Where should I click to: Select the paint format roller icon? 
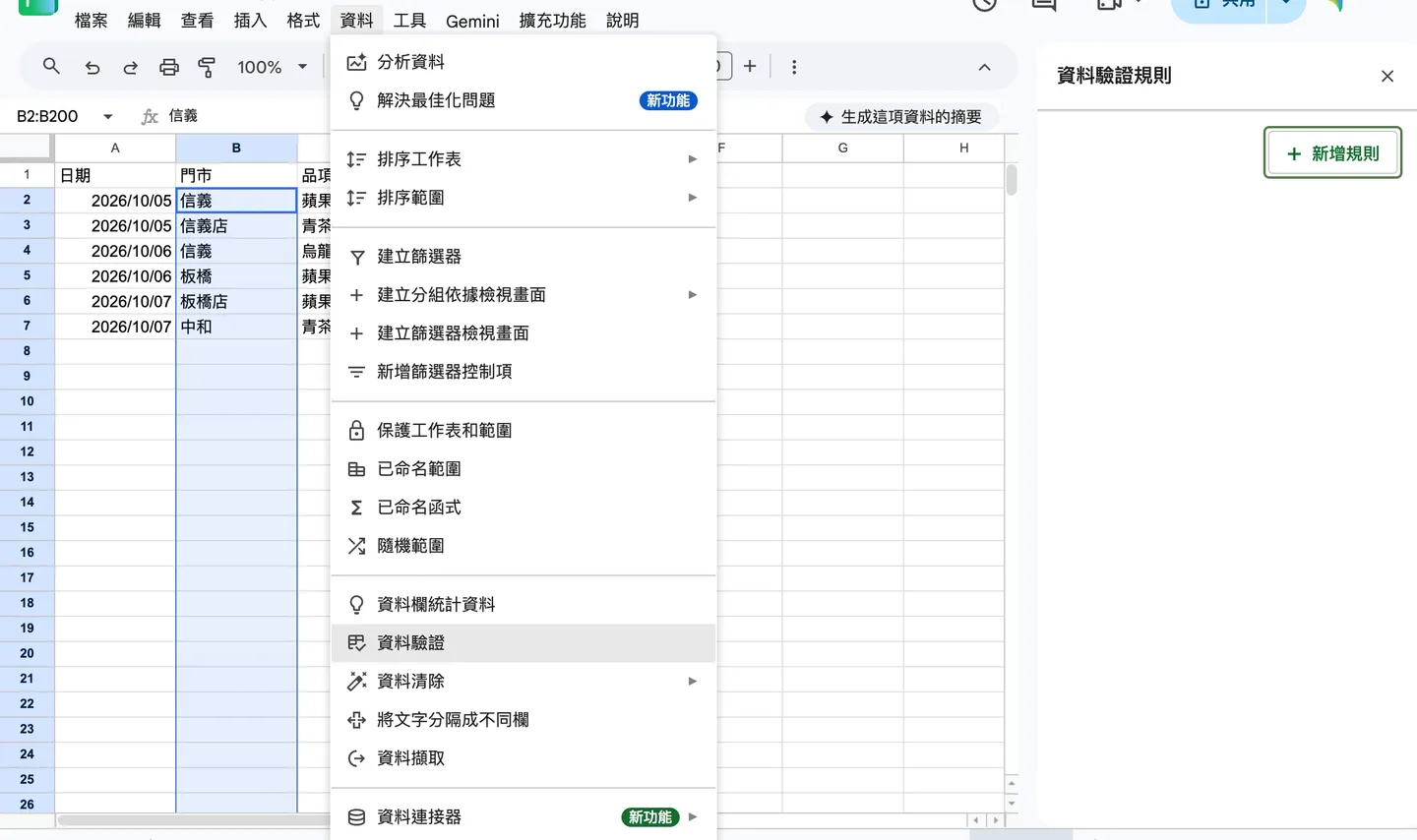point(207,67)
